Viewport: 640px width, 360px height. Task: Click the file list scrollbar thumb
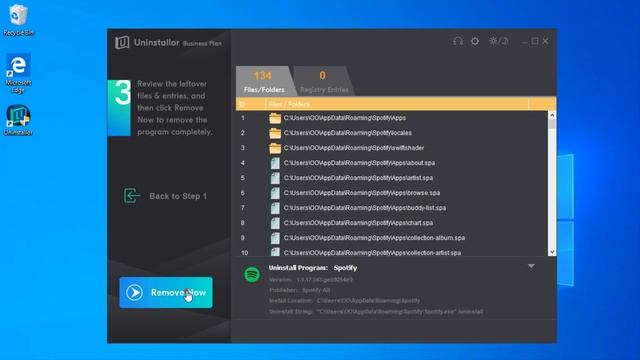coord(552,124)
